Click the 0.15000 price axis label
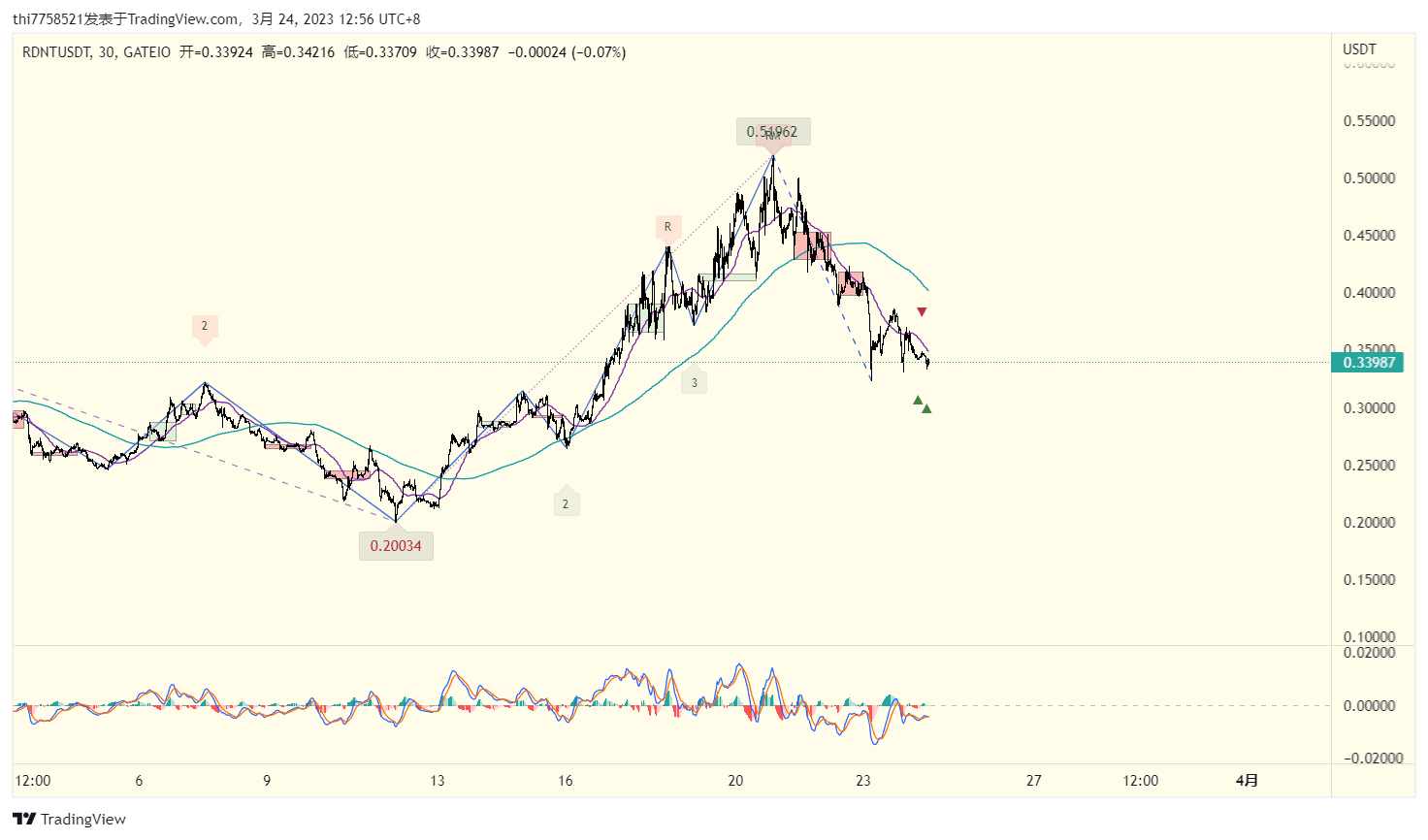This screenshot has width=1428, height=840. (1369, 580)
